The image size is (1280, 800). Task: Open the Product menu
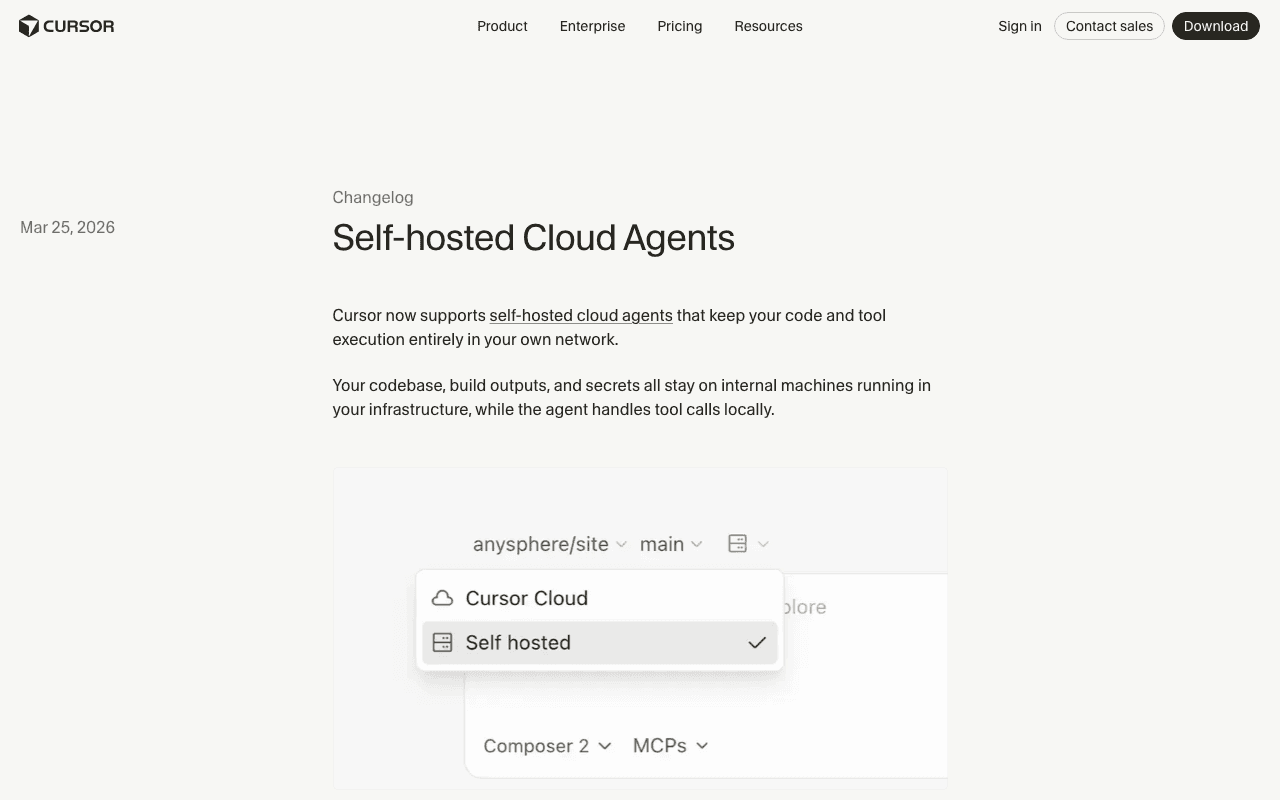point(502,26)
